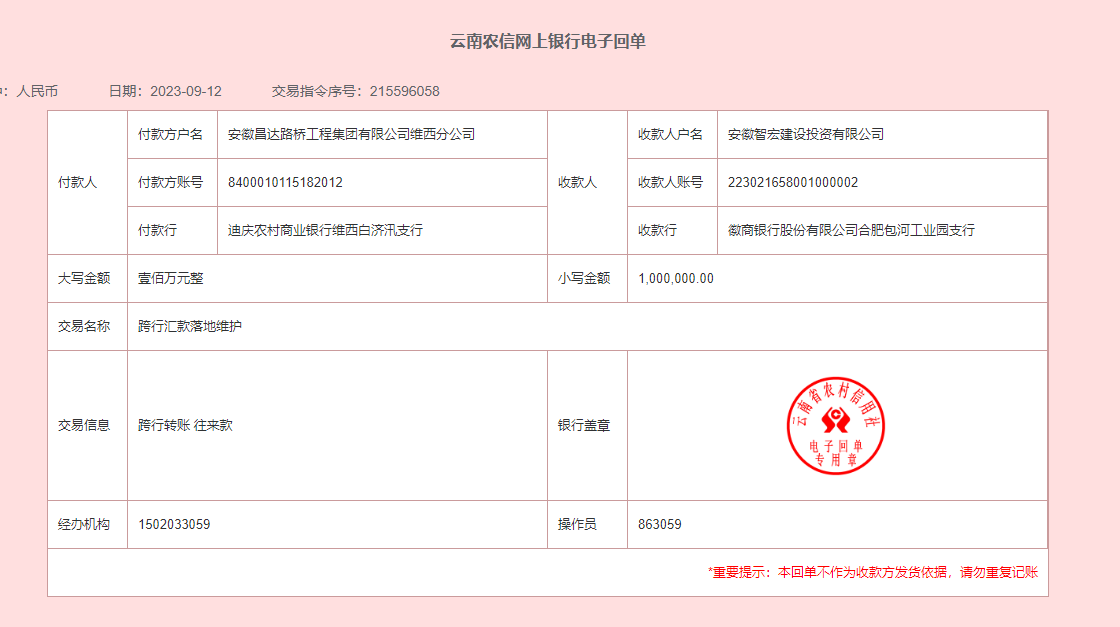Select payee account number 223021658001000002
Viewport: 1120px width, 627px height.
coord(793,182)
